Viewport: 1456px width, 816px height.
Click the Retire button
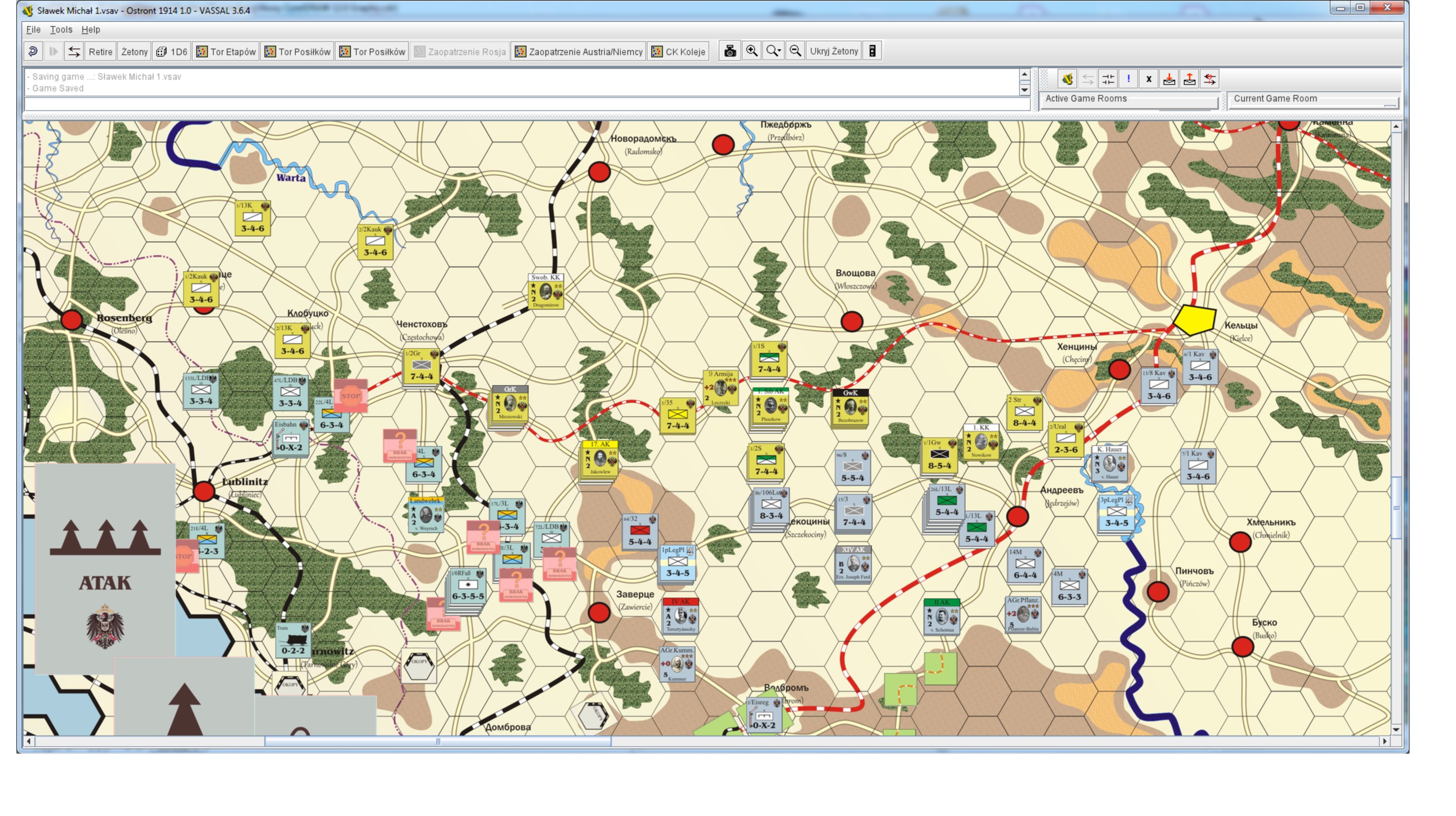tap(100, 52)
